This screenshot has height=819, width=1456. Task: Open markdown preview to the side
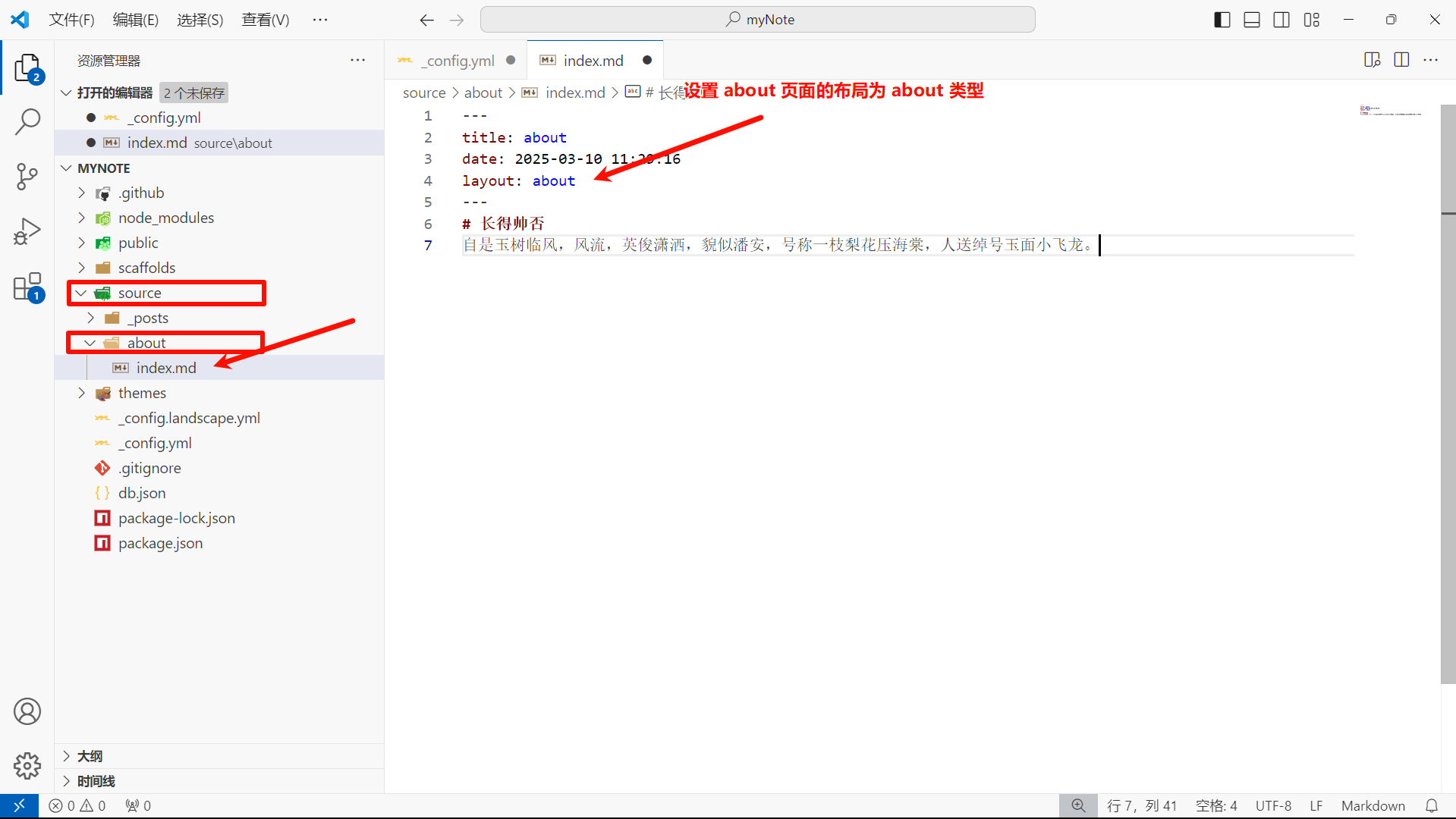point(1372,60)
